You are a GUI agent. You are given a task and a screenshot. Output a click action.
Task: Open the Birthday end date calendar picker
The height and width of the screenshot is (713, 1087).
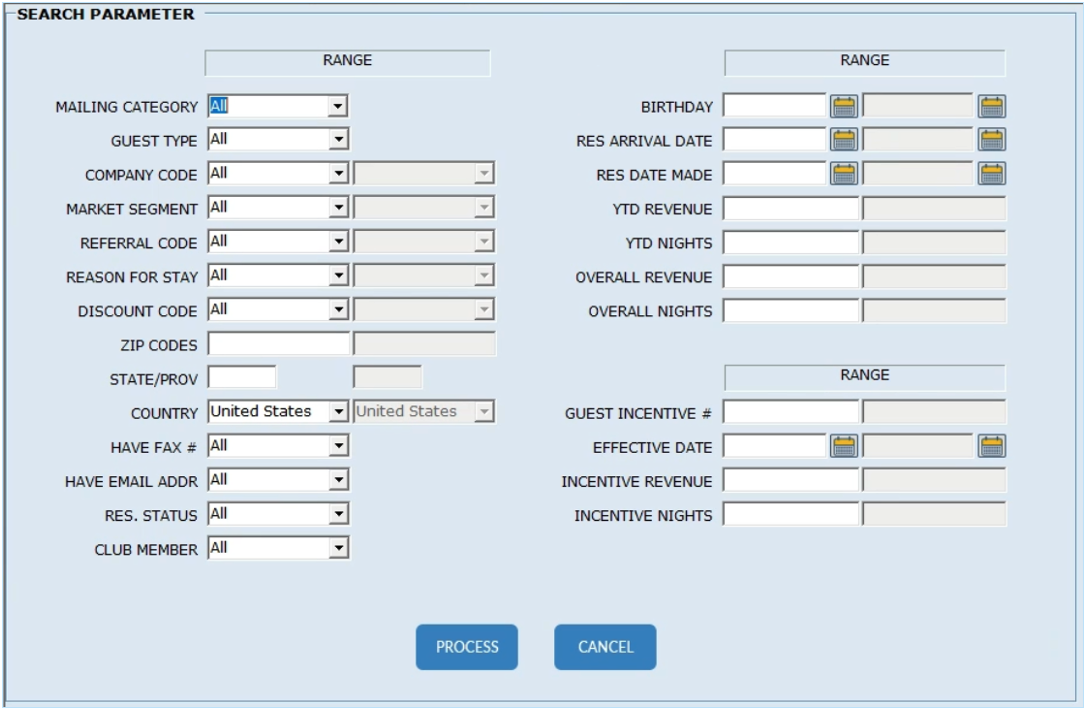point(991,106)
